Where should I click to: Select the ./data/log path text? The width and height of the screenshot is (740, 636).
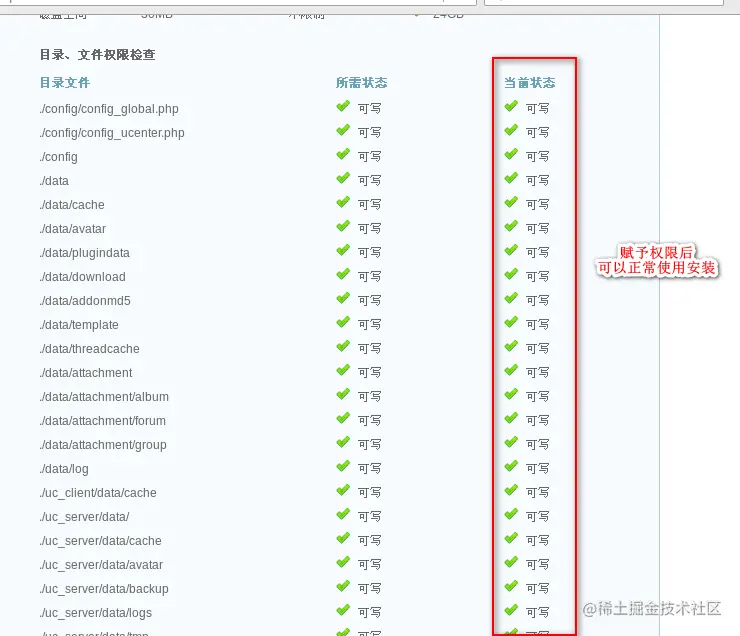(x=64, y=469)
